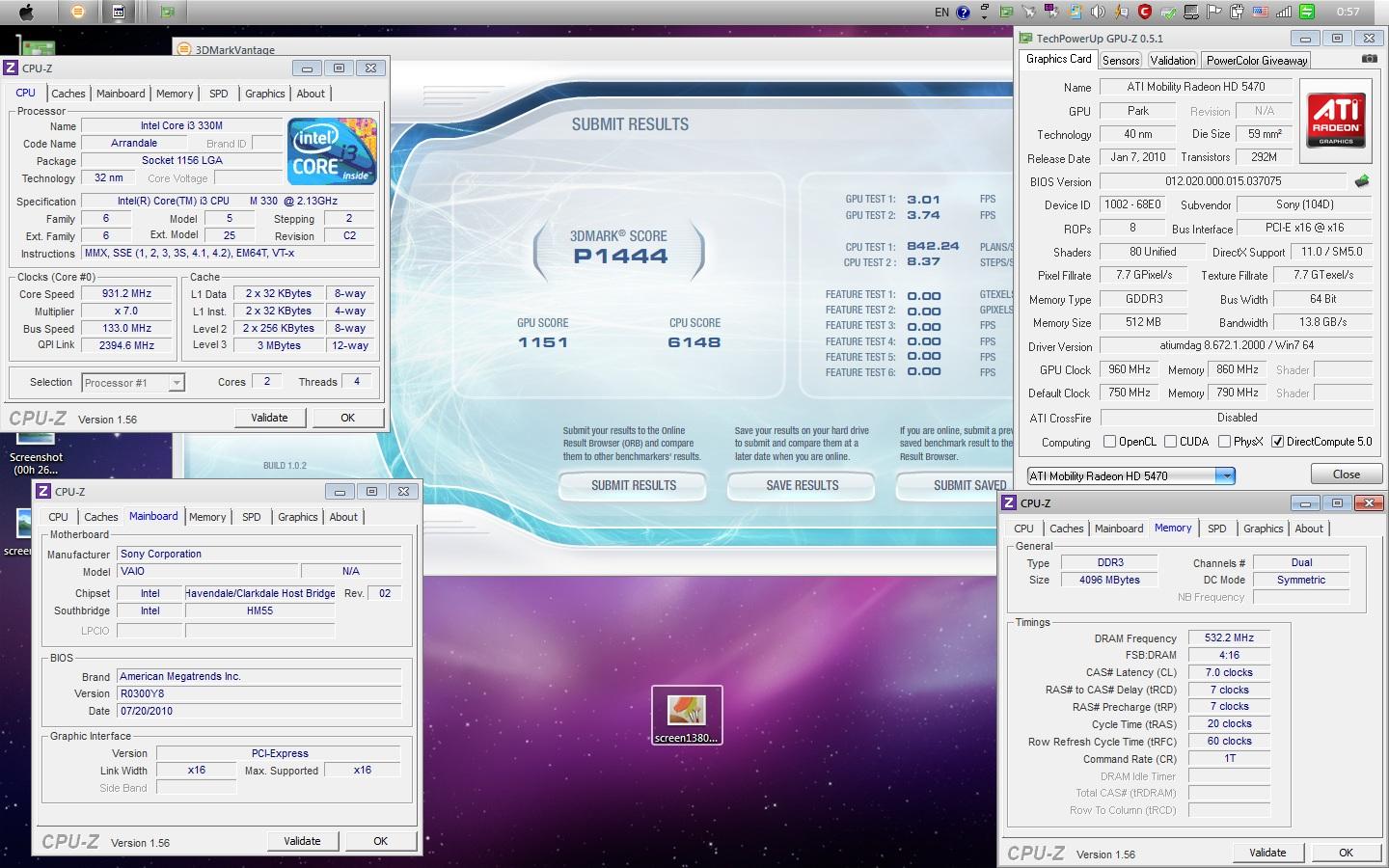Click the green card icon in GPU-Z title bar

[x=1026, y=39]
